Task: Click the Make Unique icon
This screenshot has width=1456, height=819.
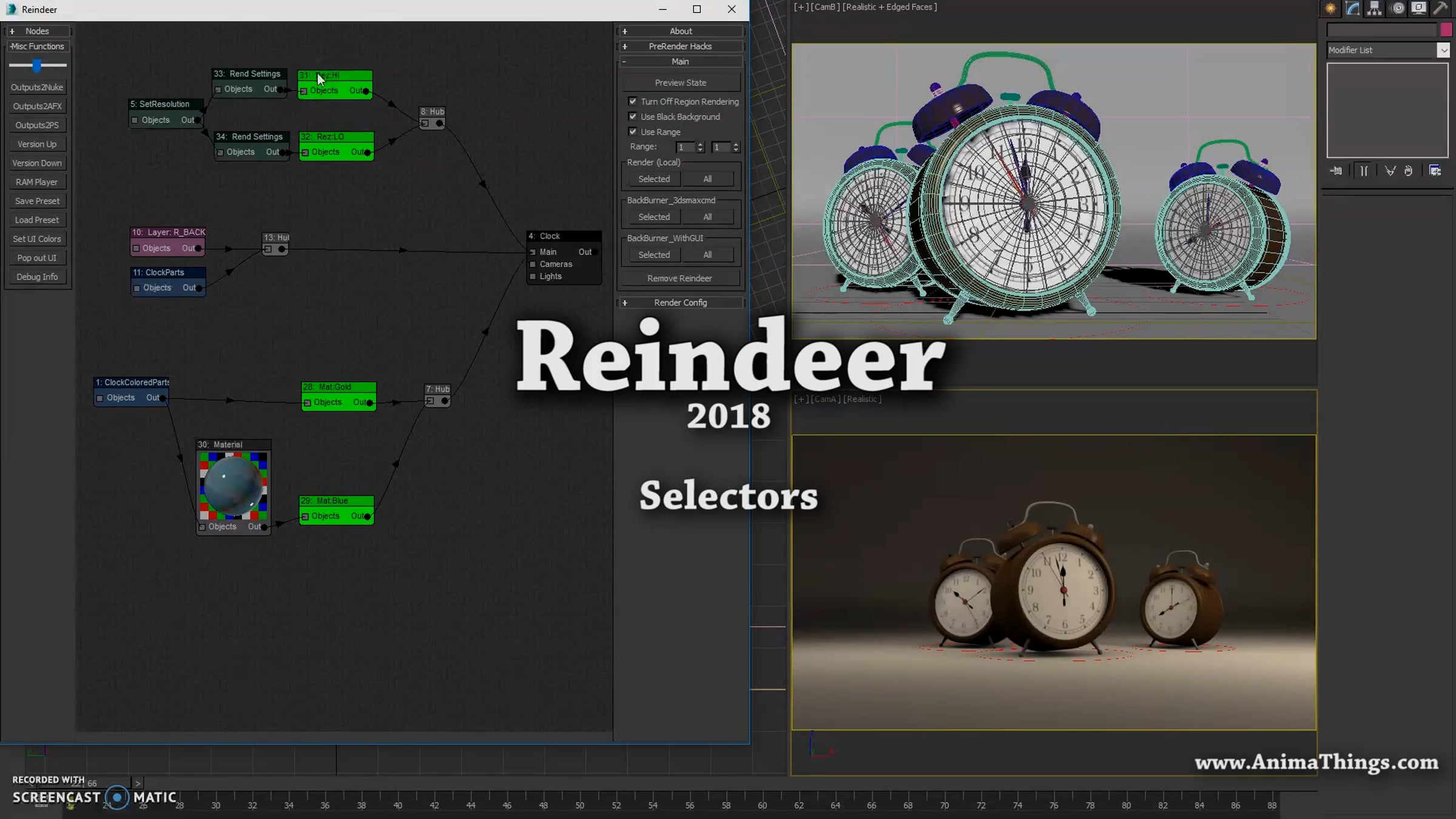Action: coord(1390,171)
